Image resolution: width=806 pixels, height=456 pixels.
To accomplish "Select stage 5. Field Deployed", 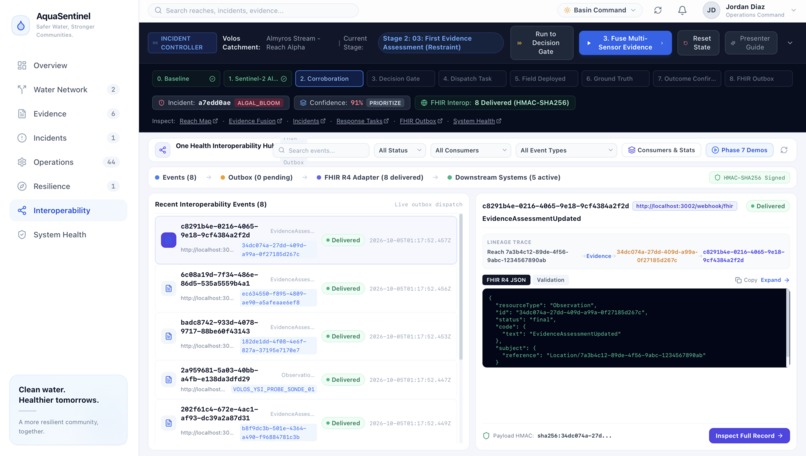I will tap(544, 79).
